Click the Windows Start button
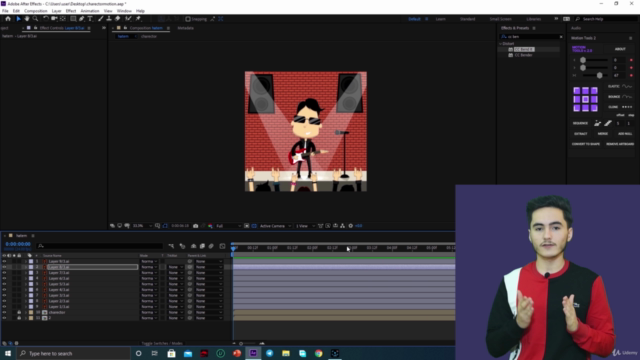This screenshot has width=640, height=360. pyautogui.click(x=8, y=353)
